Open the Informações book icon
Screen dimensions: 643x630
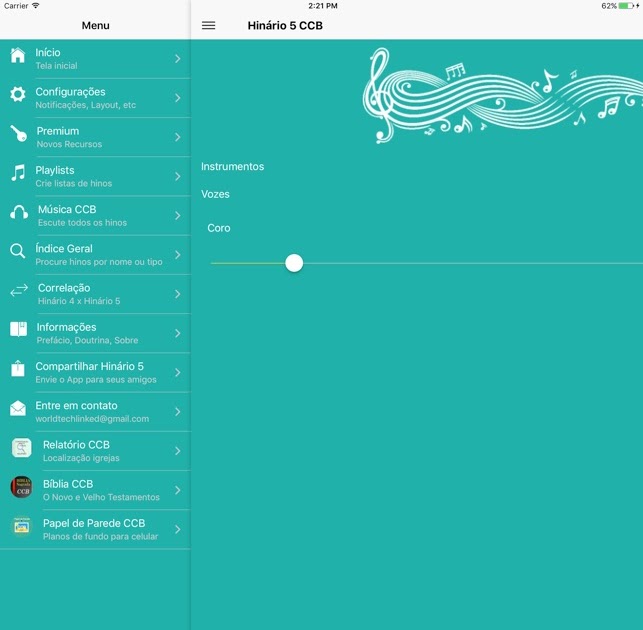(18, 329)
